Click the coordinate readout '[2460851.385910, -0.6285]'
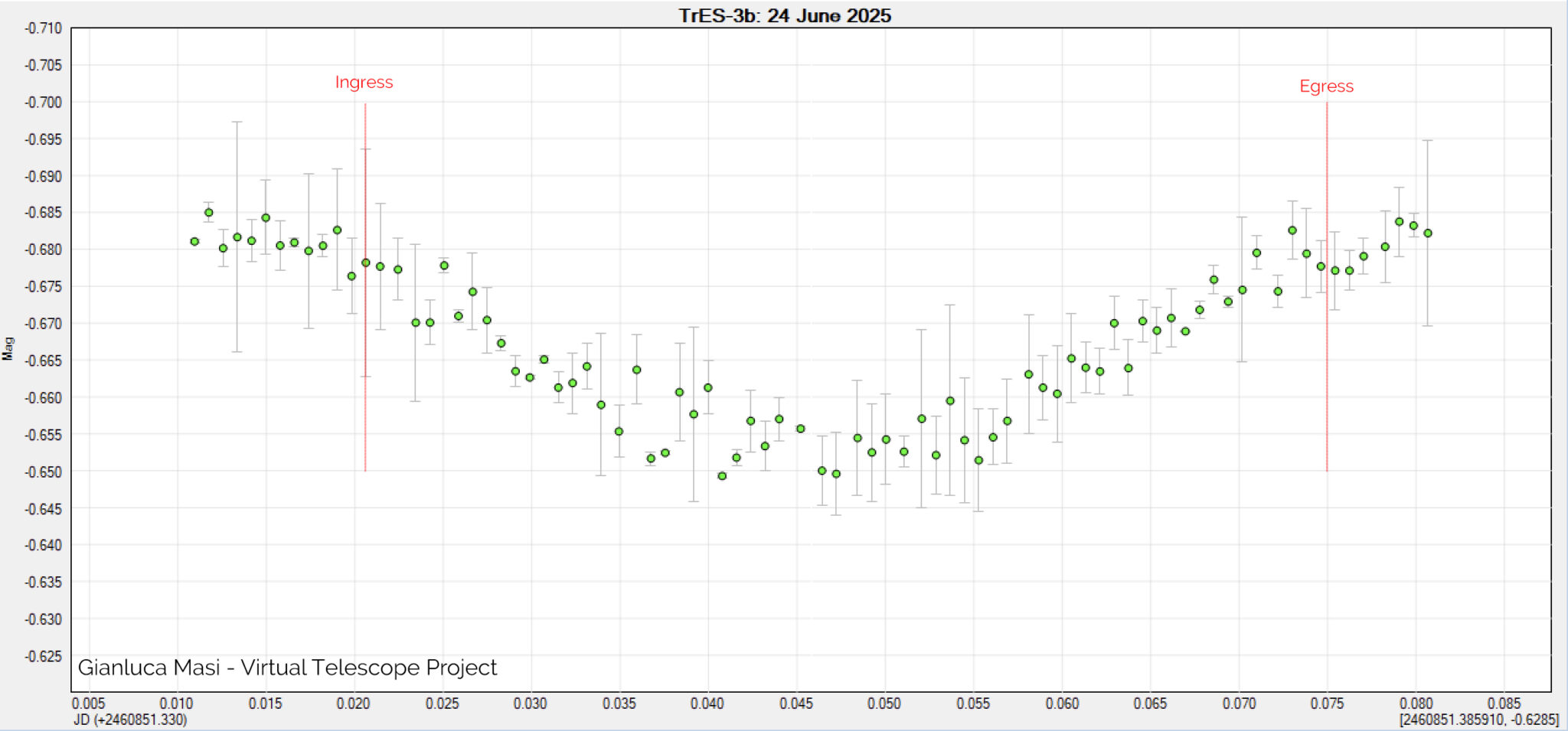 1478,720
